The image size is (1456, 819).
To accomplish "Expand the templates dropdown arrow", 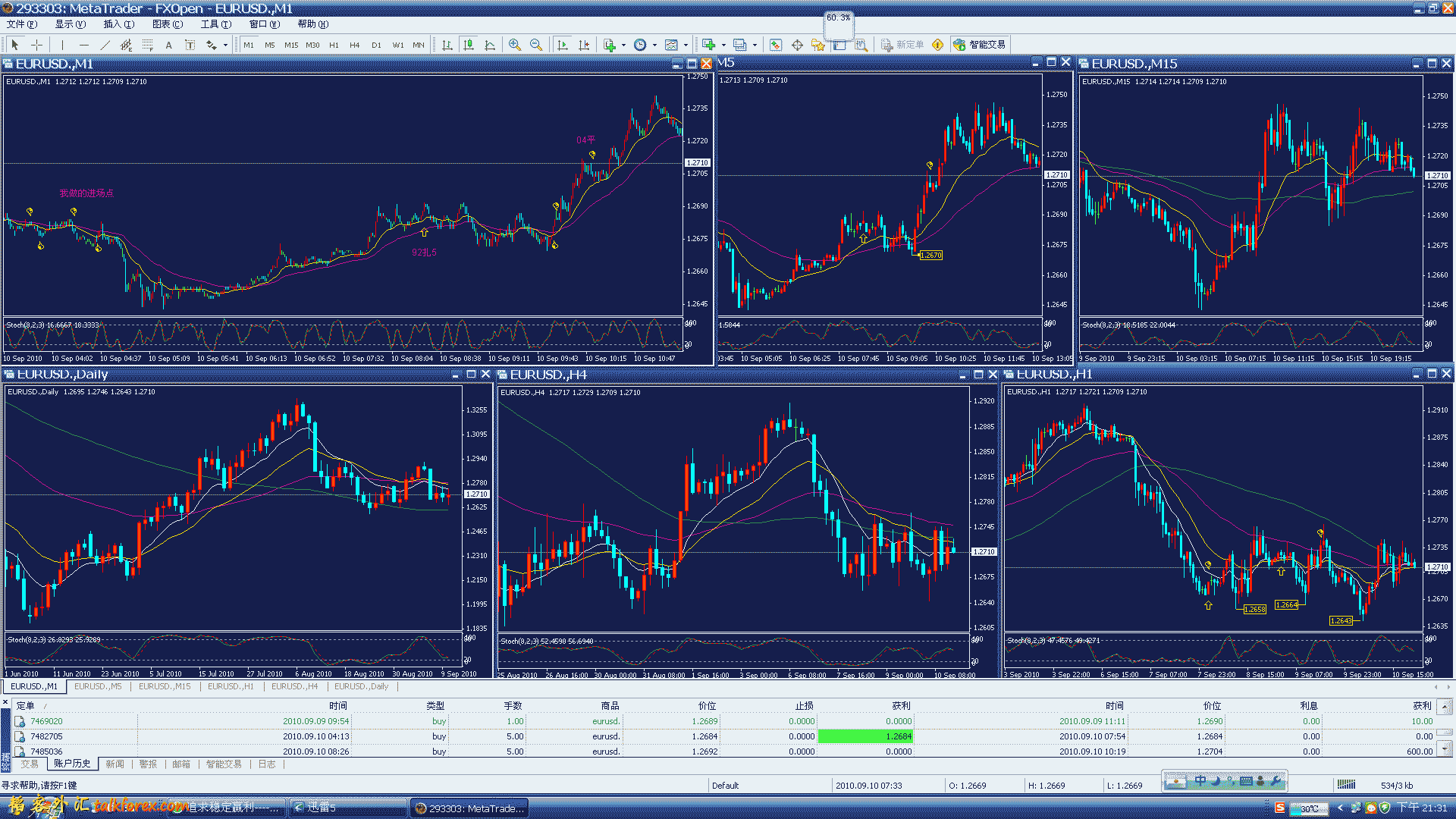I will coord(686,45).
